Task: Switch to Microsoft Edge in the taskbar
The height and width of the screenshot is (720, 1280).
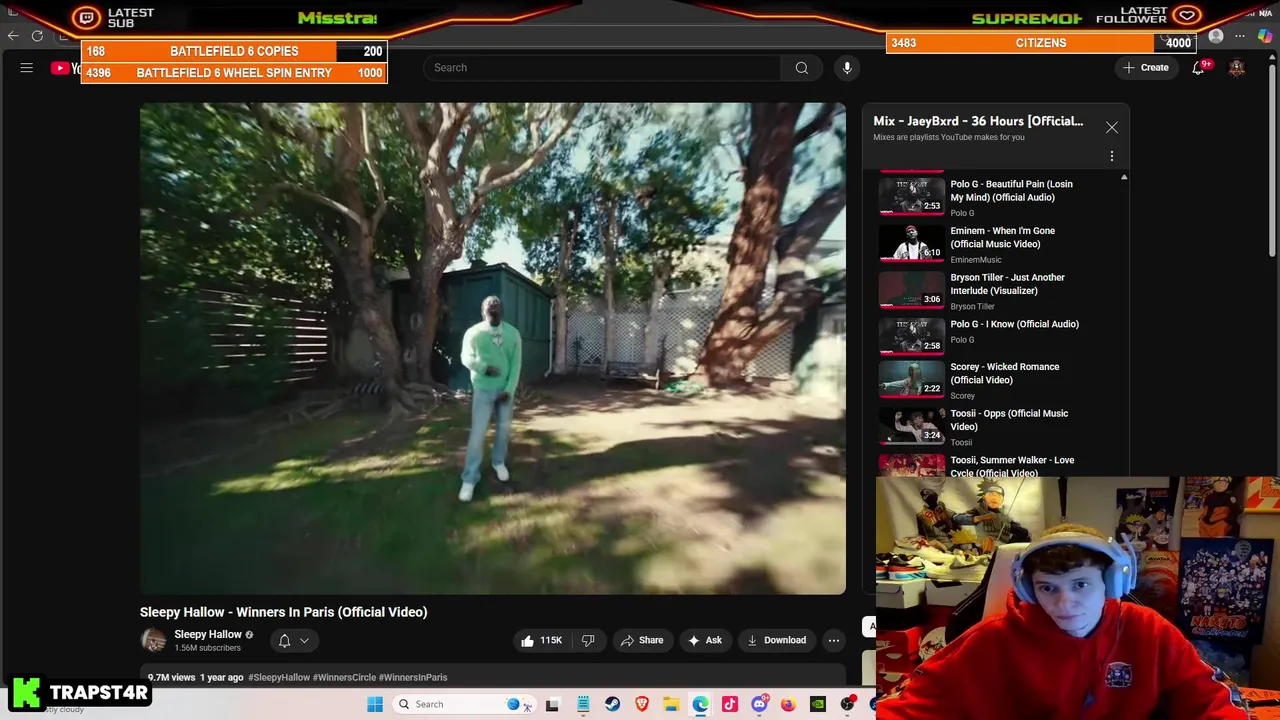Action: [x=700, y=704]
